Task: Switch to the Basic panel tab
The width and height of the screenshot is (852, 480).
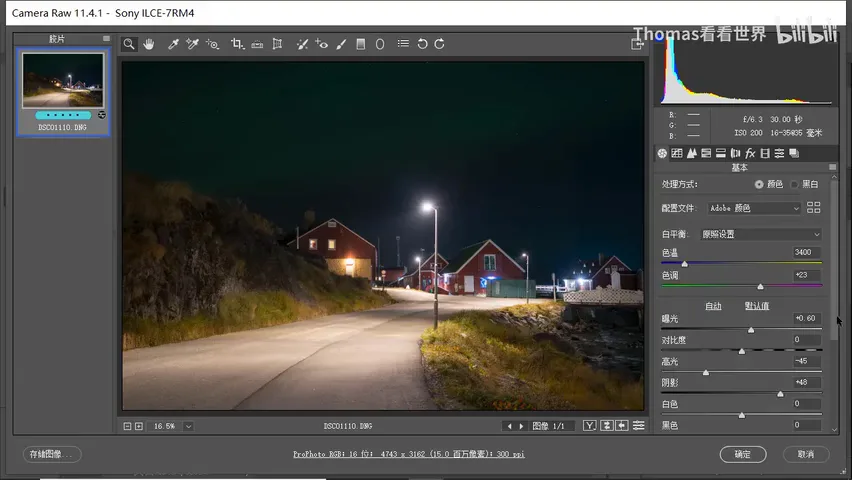Action: click(x=662, y=153)
